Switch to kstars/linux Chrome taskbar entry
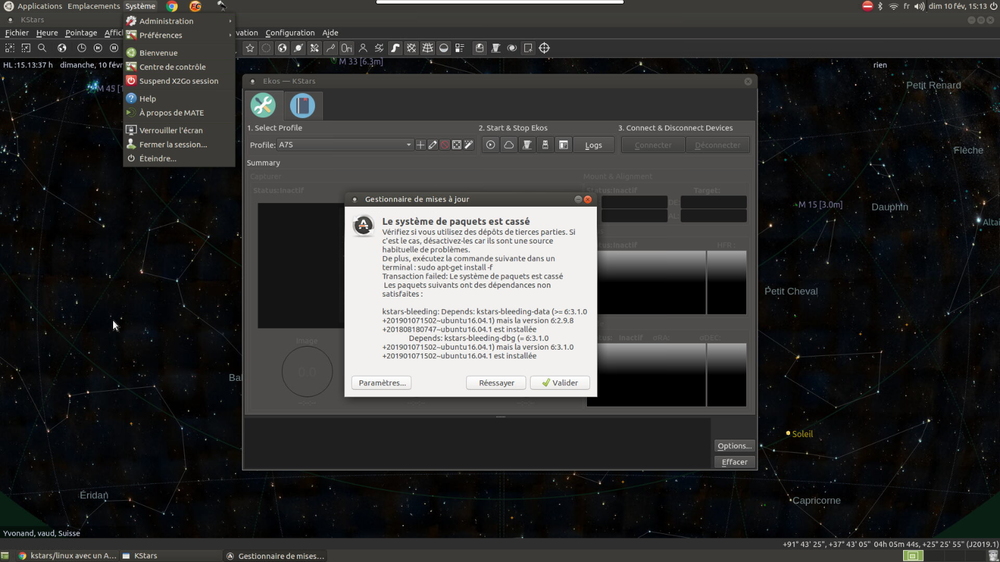Screen dimensions: 1000x562 68,556
